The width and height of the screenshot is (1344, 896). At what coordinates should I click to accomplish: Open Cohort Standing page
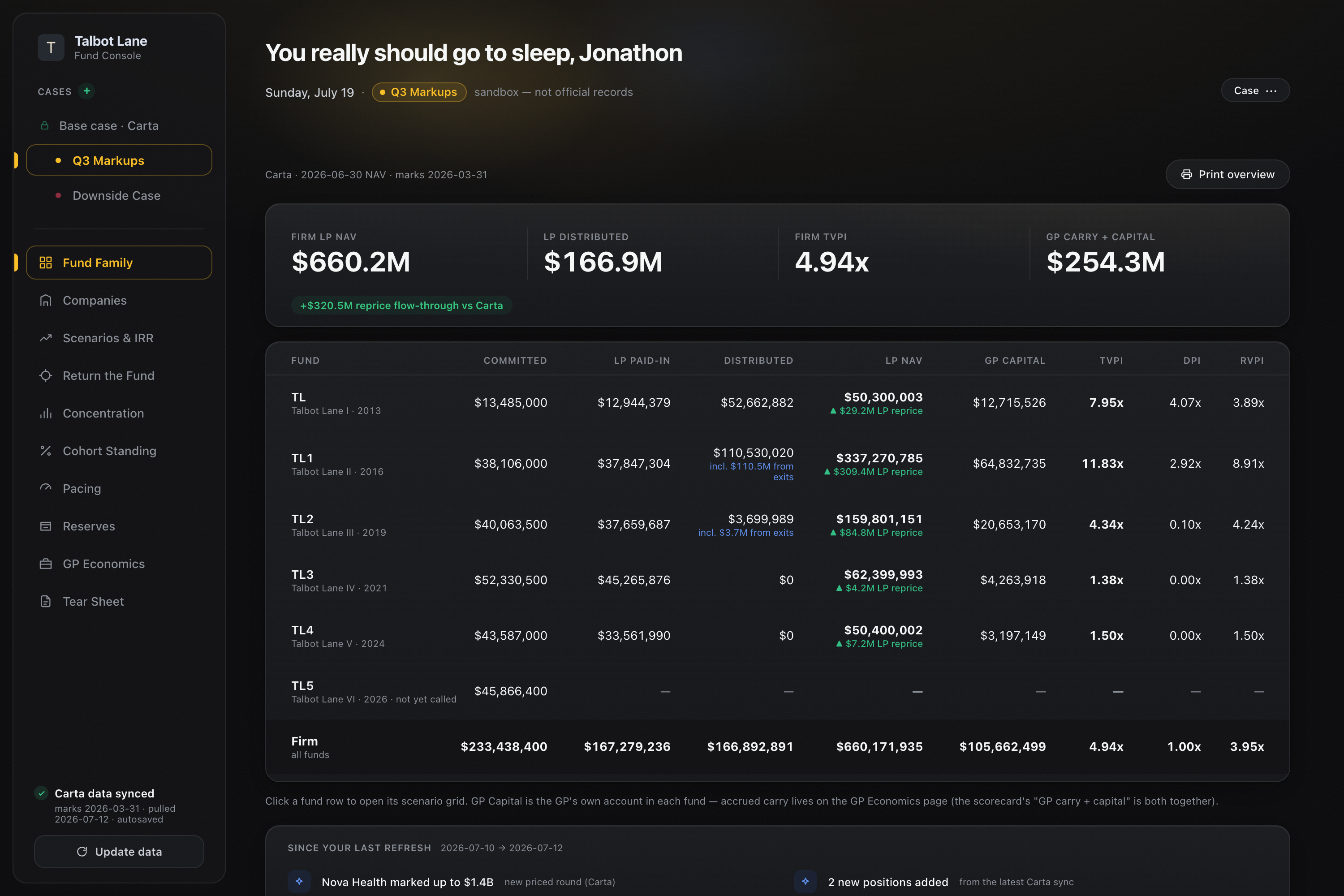click(x=119, y=451)
